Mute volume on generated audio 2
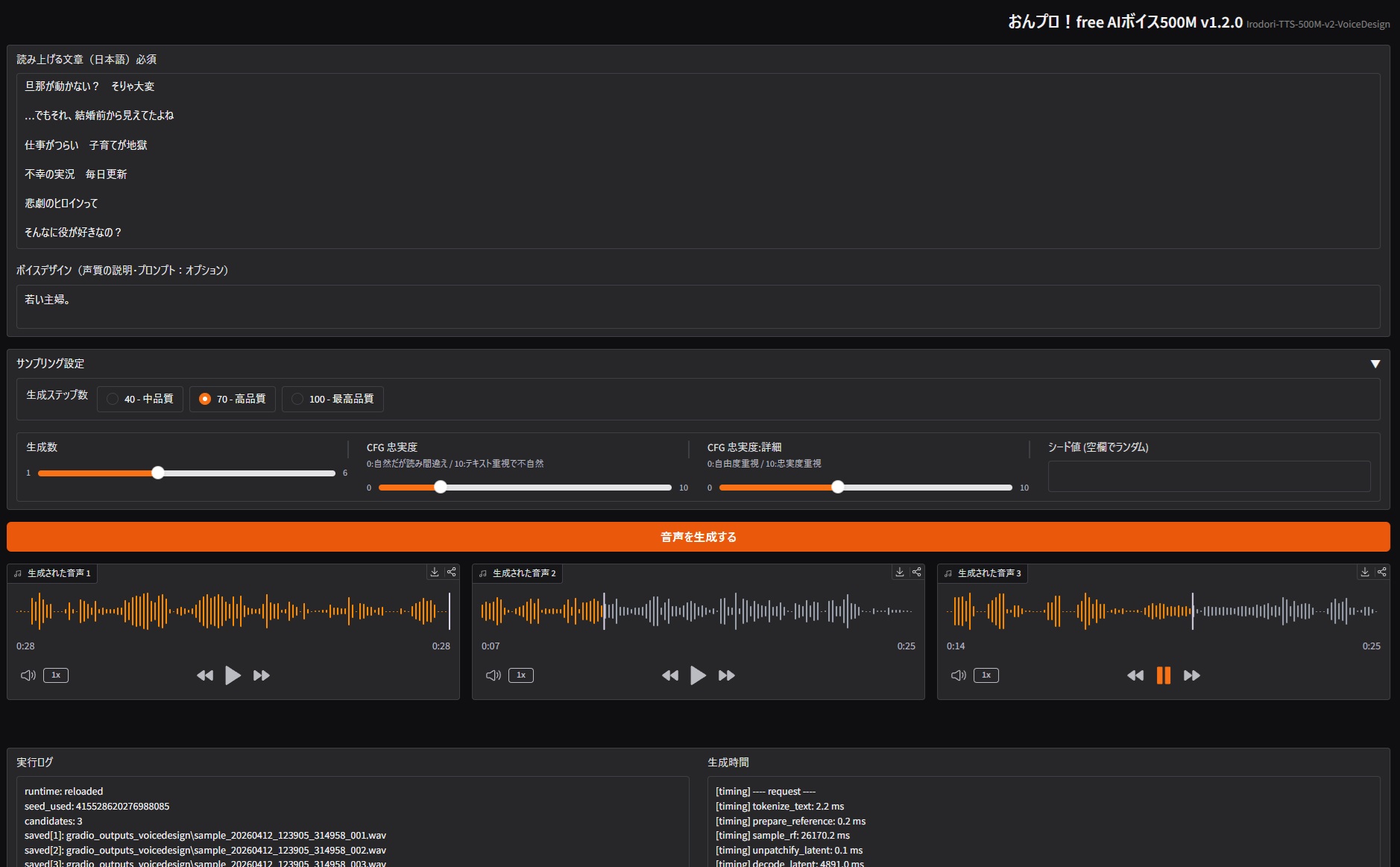The image size is (1400, 867). 493,675
